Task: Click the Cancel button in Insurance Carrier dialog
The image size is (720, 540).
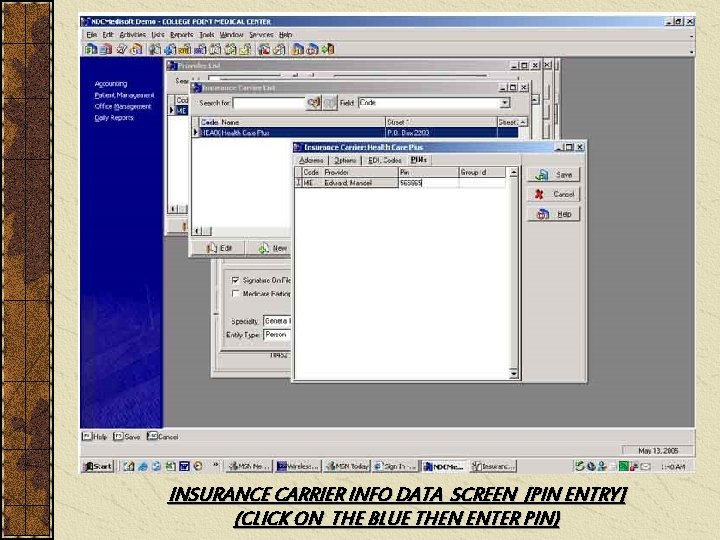Action: pyautogui.click(x=554, y=194)
